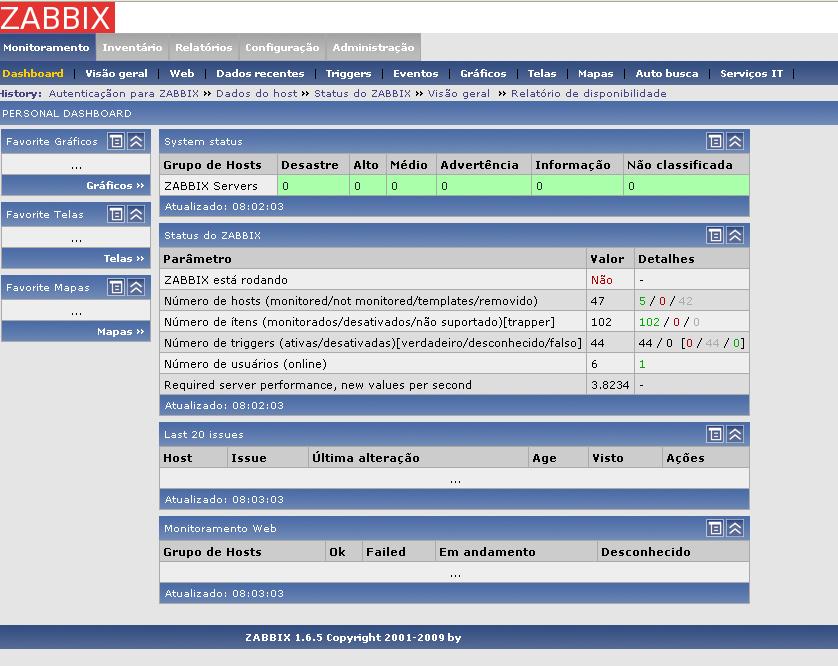Go to the Configuração tab
Image resolution: width=838 pixels, height=666 pixels.
point(282,48)
